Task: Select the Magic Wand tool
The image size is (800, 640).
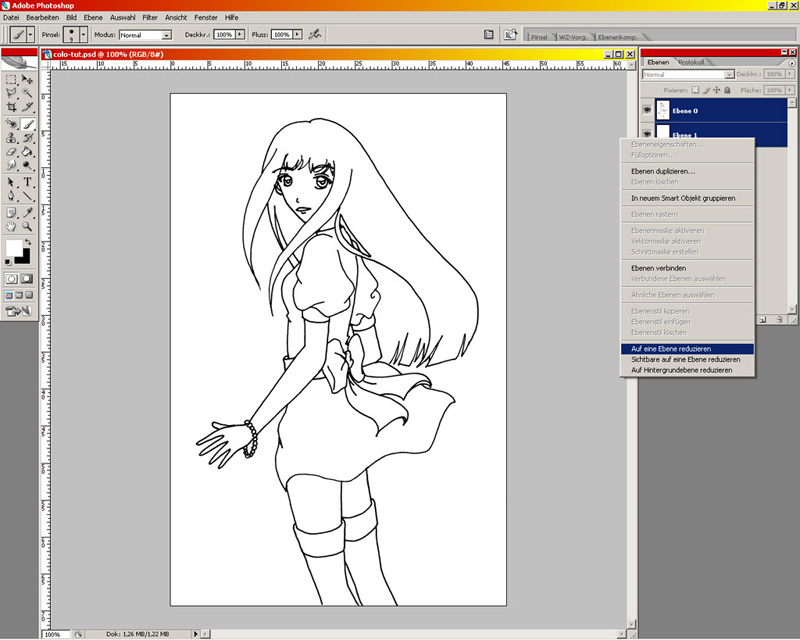Action: pyautogui.click(x=28, y=93)
